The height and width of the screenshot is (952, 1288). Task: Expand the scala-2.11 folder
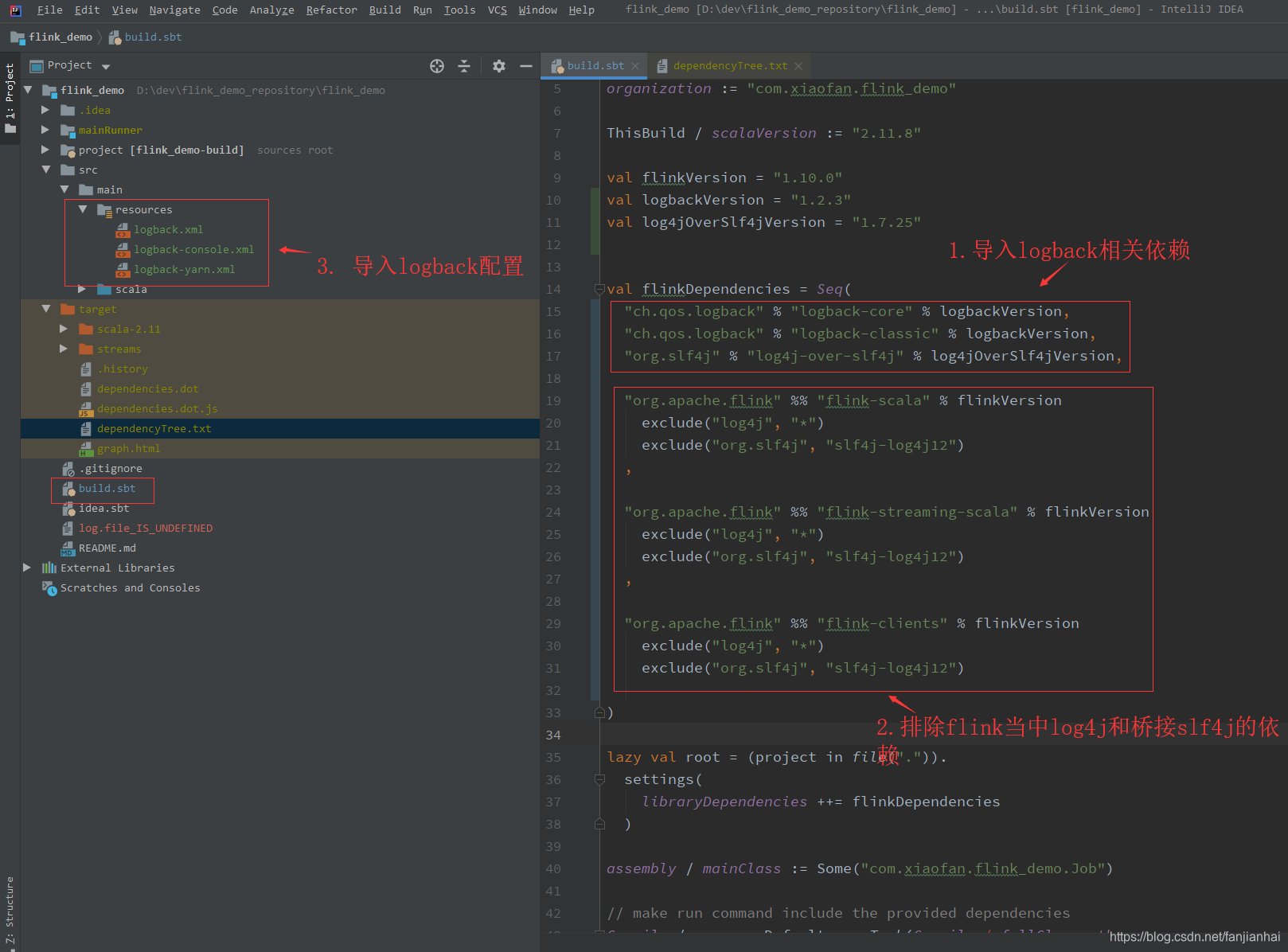point(64,329)
